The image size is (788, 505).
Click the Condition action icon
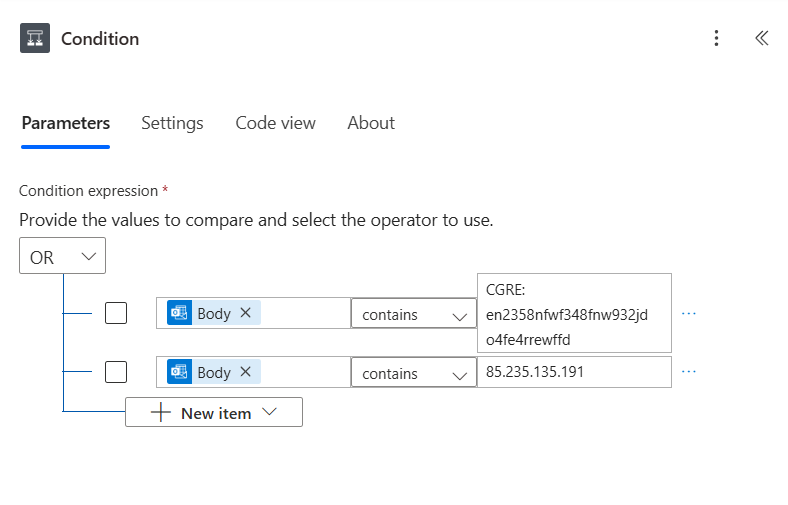pyautogui.click(x=35, y=38)
